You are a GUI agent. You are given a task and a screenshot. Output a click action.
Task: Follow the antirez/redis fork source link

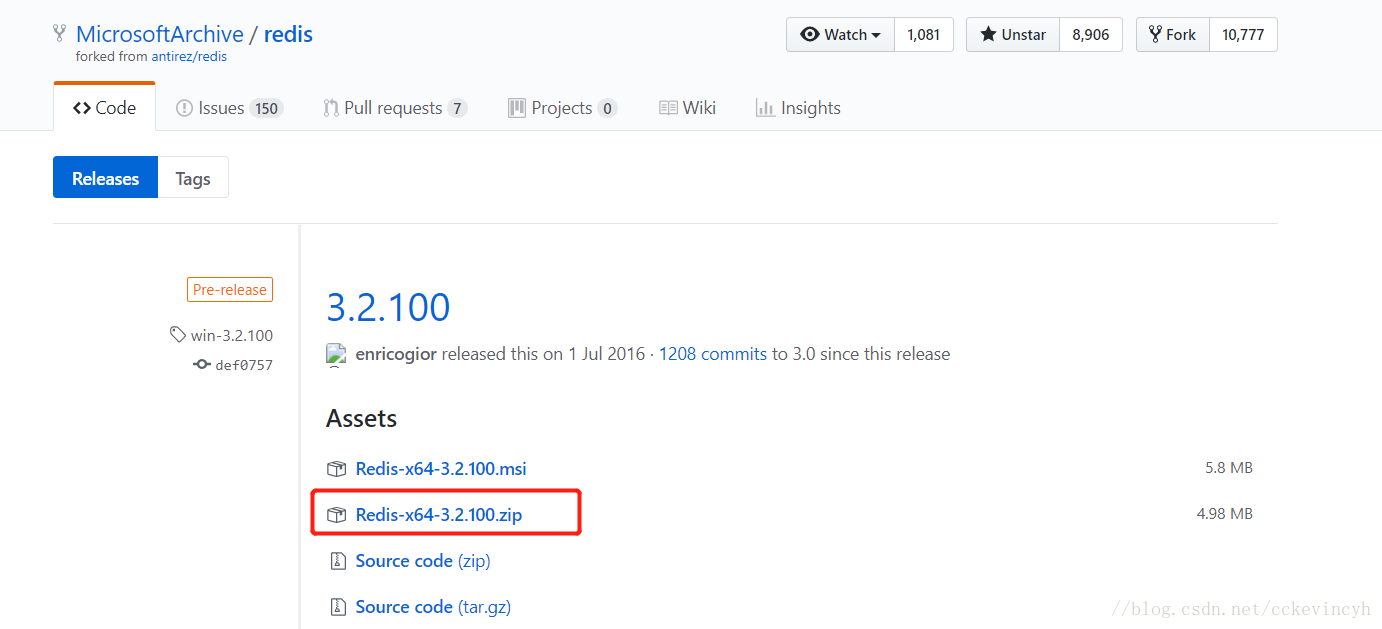[x=189, y=57]
